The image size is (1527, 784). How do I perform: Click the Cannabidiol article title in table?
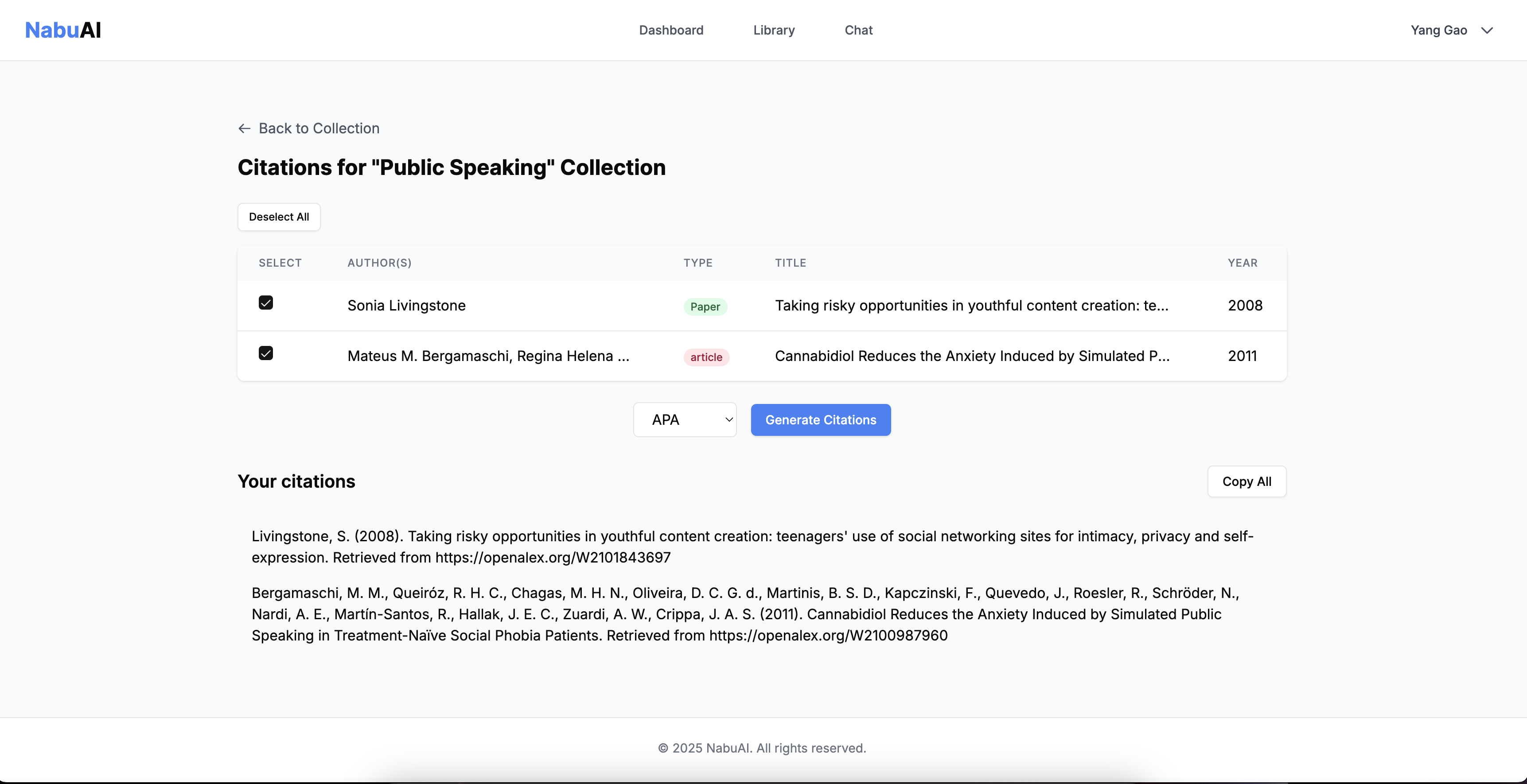coord(972,356)
